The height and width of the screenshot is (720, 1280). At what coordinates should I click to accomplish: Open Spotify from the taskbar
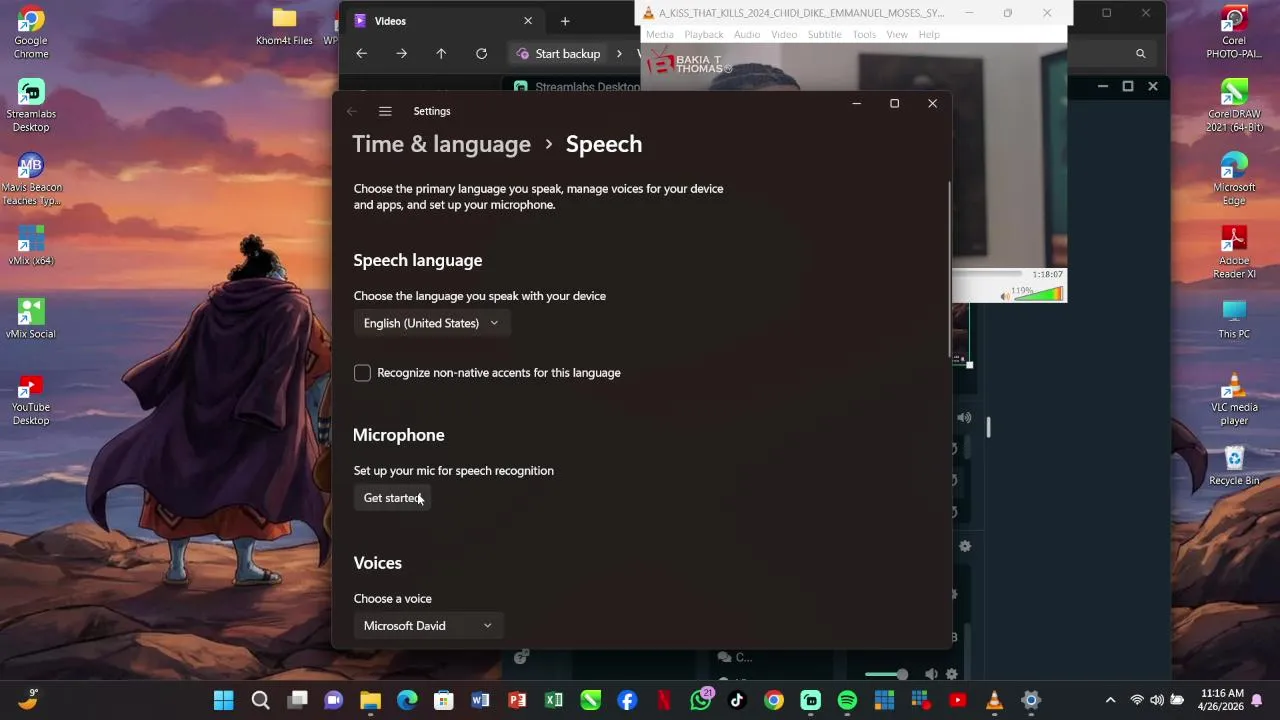(x=847, y=700)
